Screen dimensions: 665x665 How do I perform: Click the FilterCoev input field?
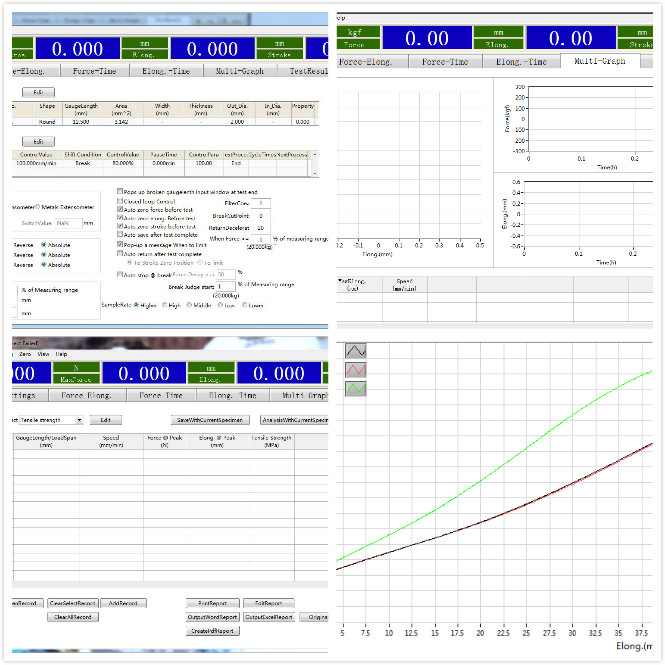[259, 203]
